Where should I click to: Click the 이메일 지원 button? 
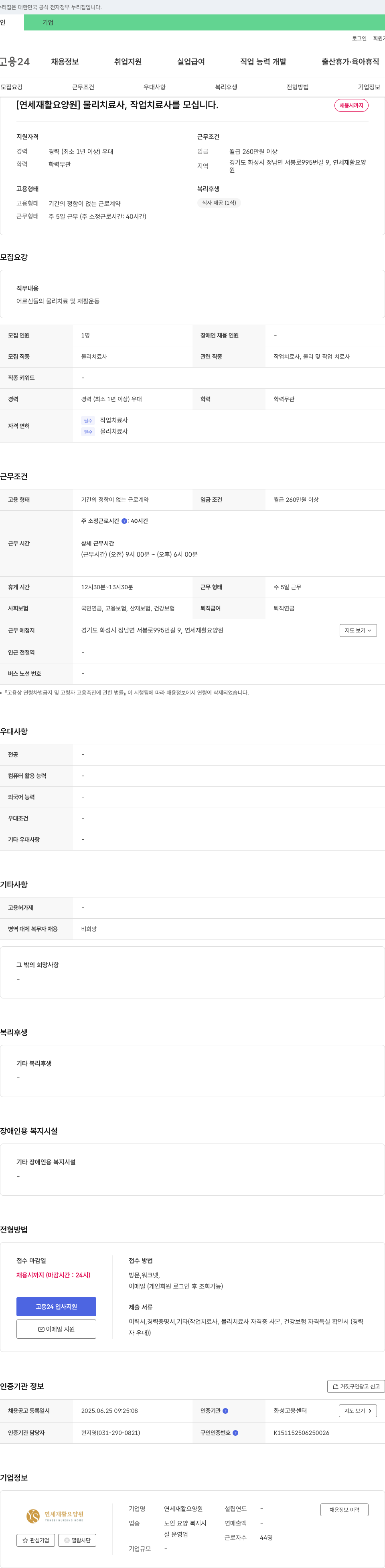[x=56, y=1329]
